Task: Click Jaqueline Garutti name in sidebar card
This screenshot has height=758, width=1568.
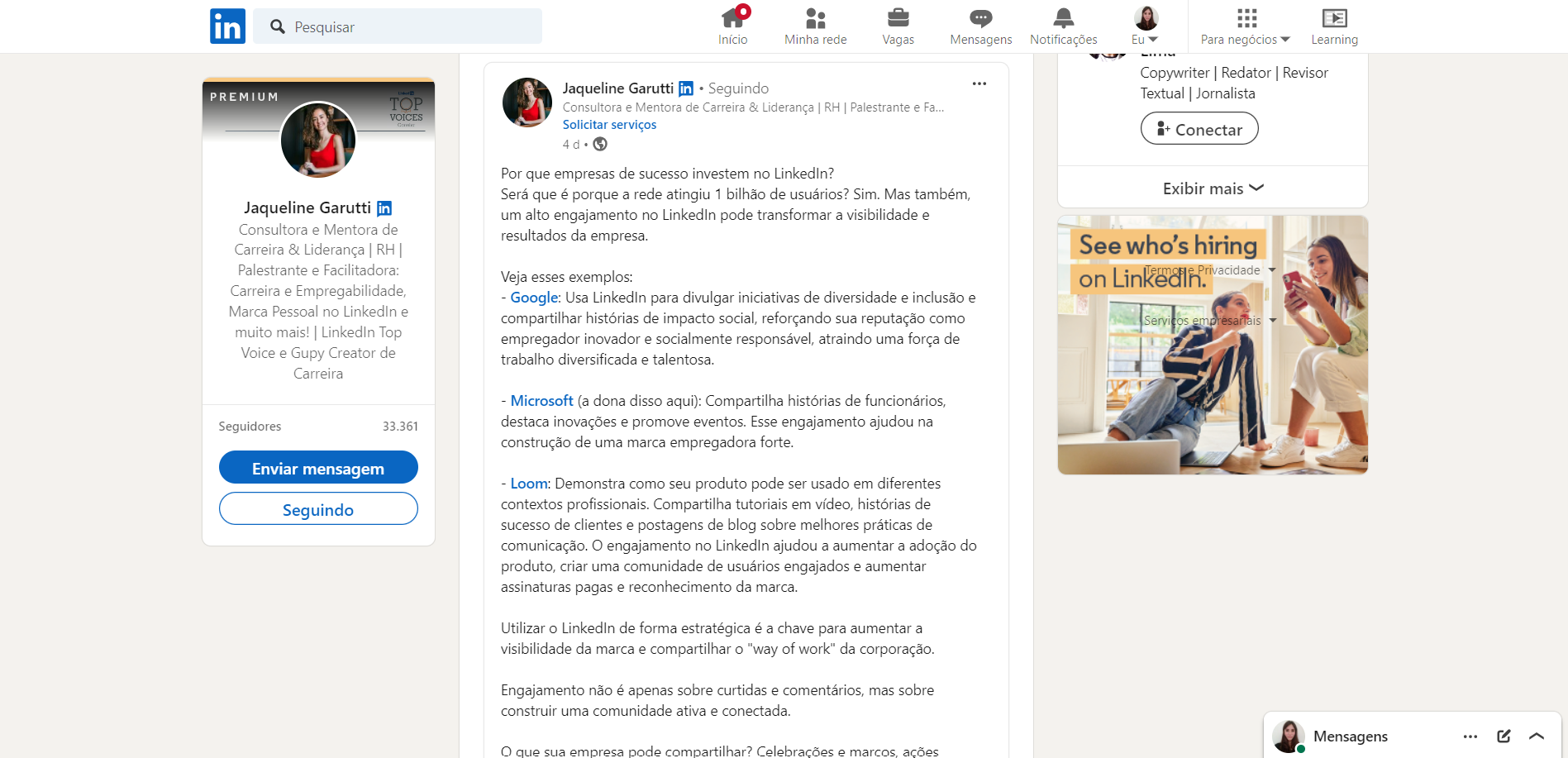Action: (x=307, y=207)
